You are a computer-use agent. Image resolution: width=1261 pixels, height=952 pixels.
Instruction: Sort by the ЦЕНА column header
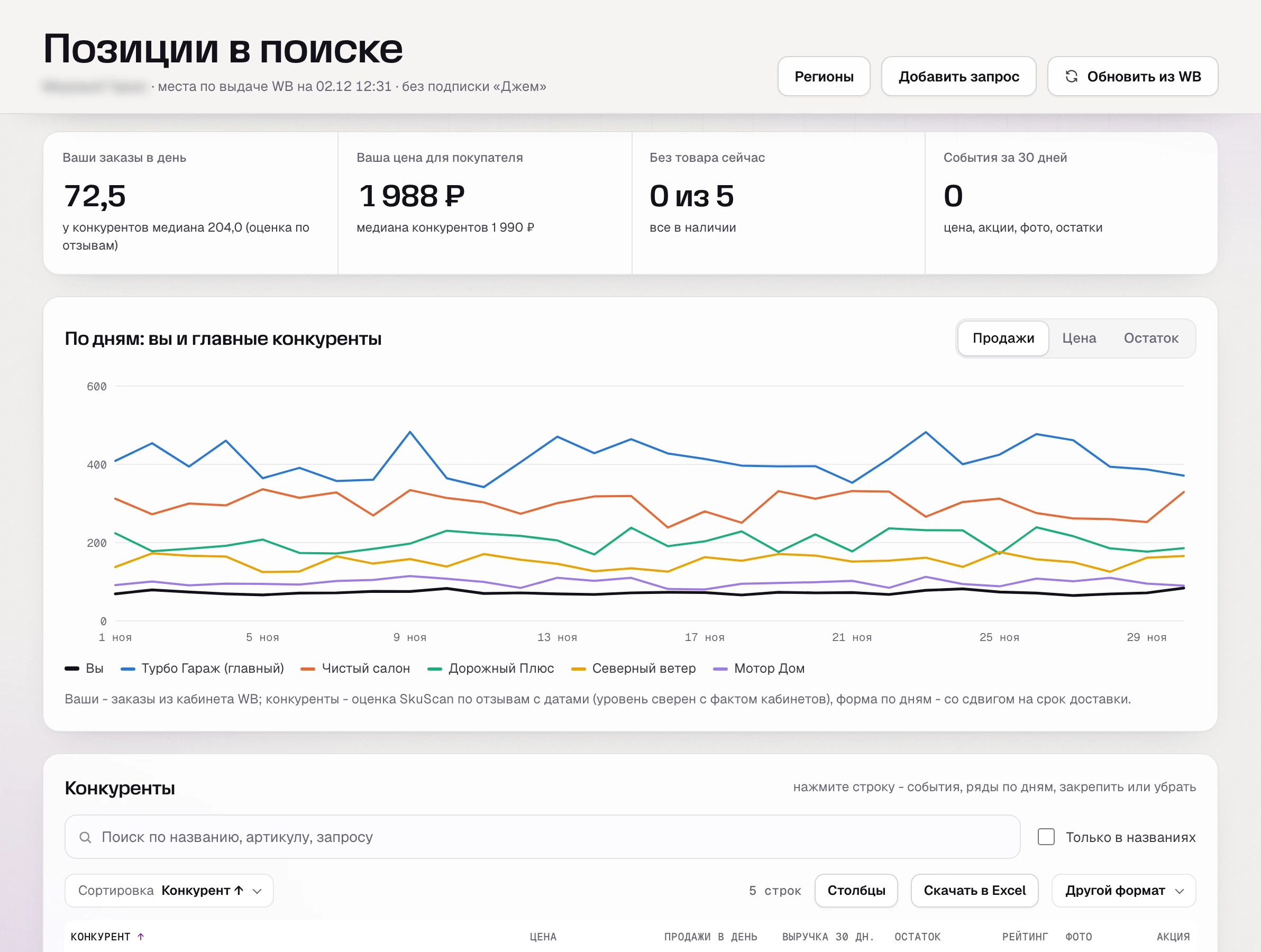(x=543, y=937)
